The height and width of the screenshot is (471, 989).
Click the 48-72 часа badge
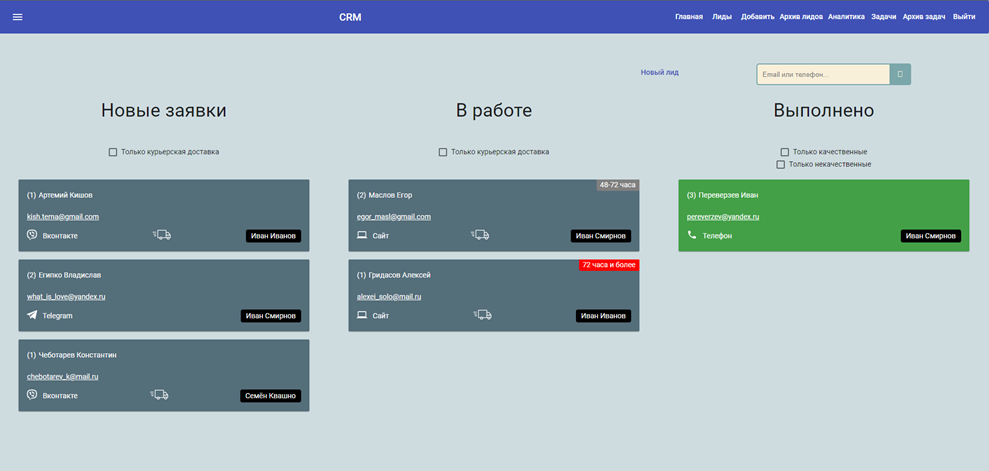(x=617, y=185)
